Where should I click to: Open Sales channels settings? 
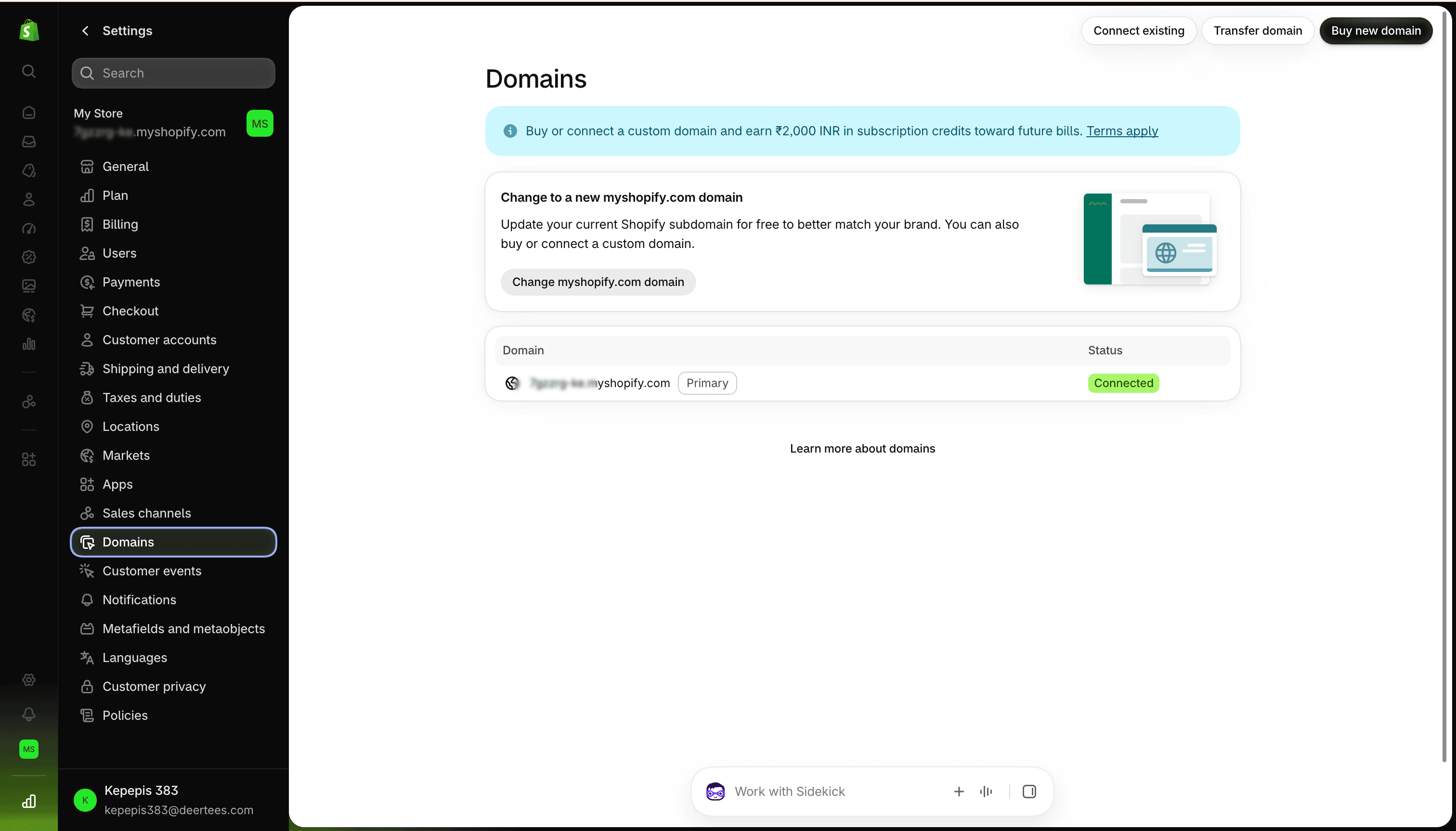(x=173, y=513)
